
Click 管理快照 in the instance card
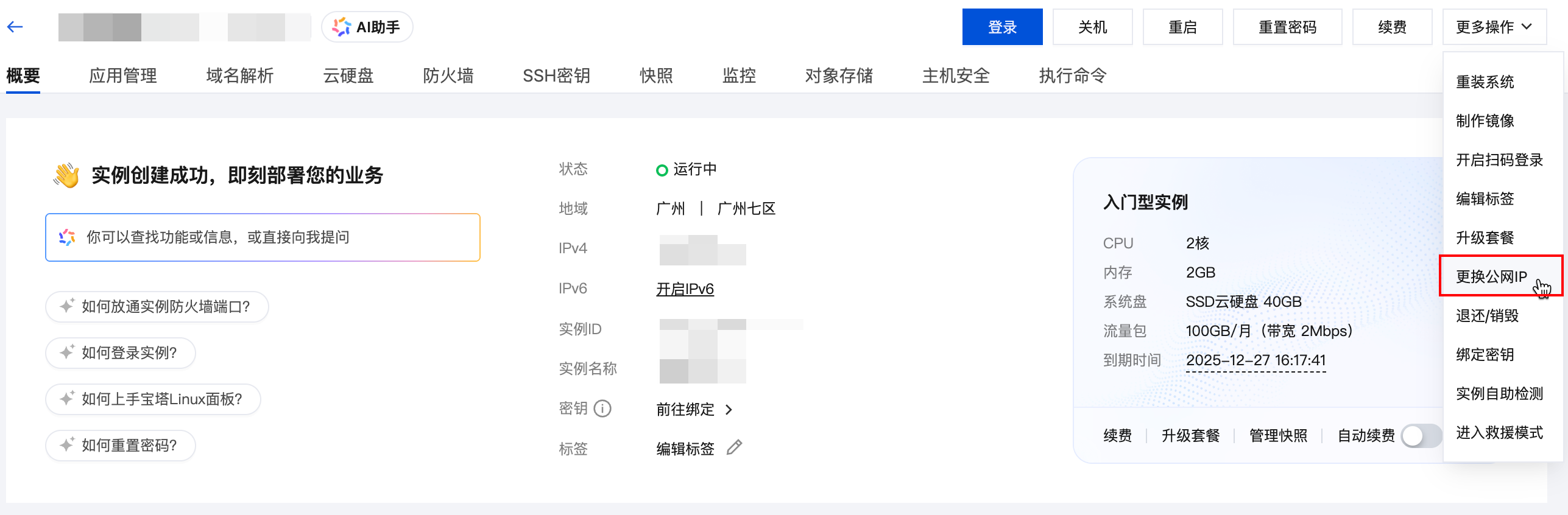pyautogui.click(x=1278, y=435)
